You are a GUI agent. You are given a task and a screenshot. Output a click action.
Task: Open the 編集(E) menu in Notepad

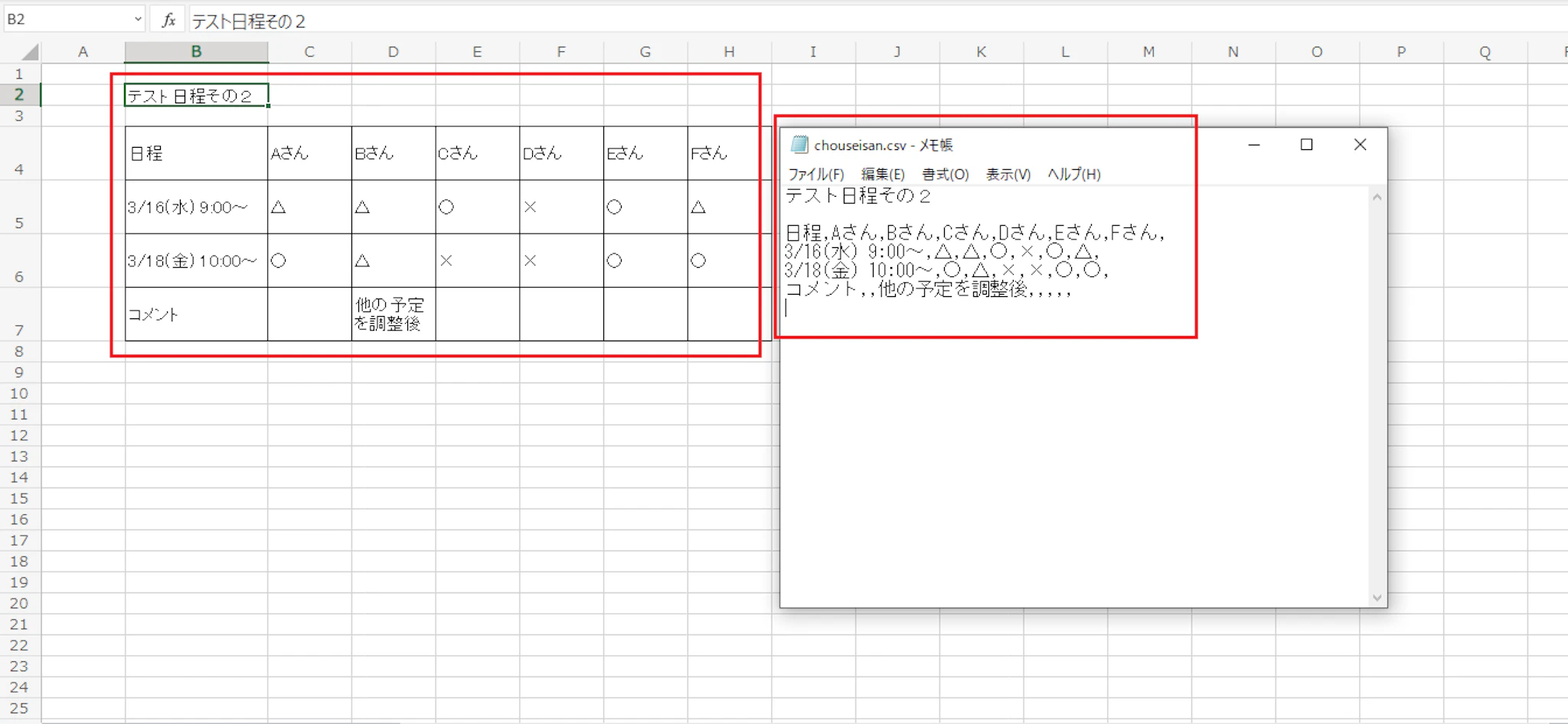[882, 174]
